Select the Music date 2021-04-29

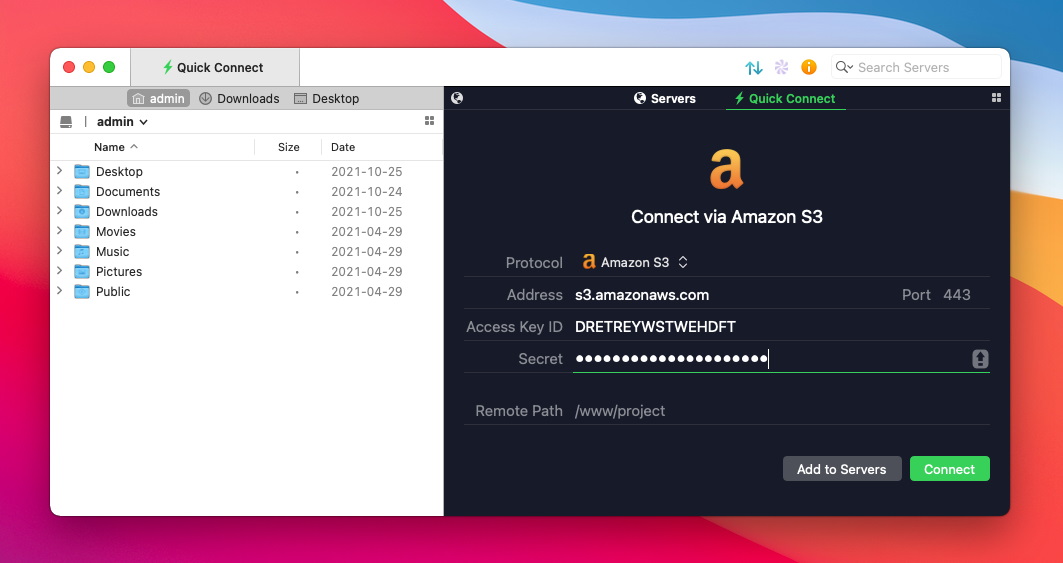click(x=367, y=252)
